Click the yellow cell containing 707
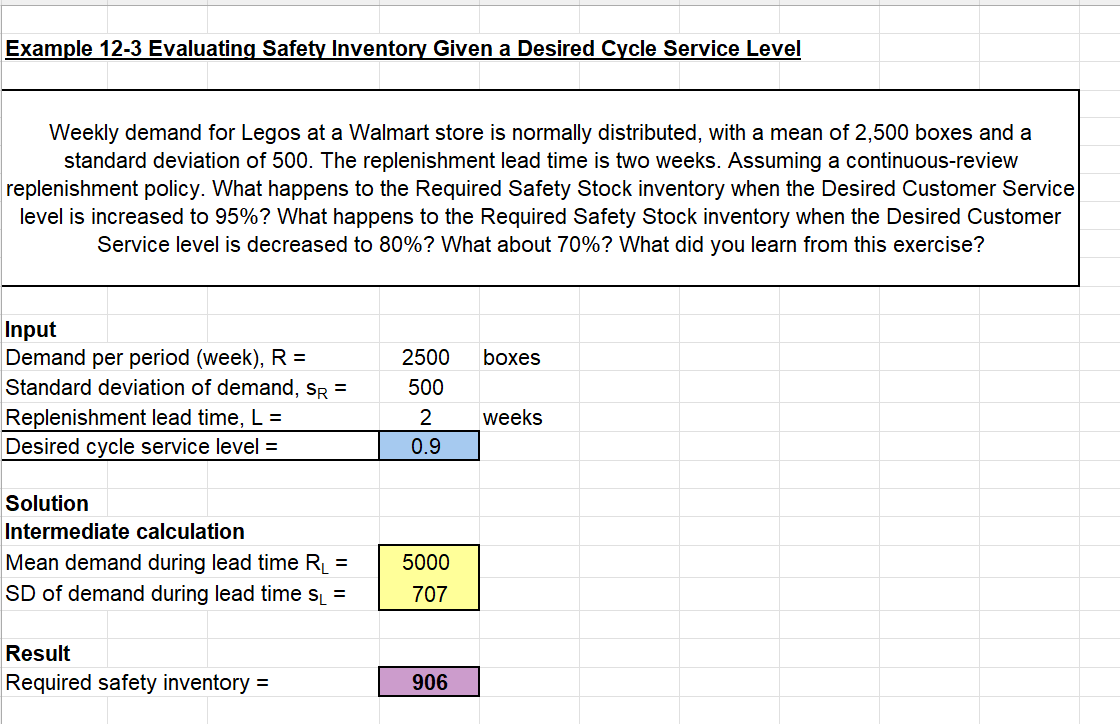1120x724 pixels. [x=428, y=592]
